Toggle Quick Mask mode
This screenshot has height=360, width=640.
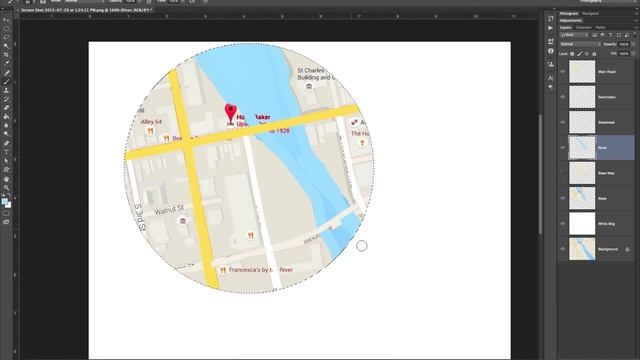(6, 213)
